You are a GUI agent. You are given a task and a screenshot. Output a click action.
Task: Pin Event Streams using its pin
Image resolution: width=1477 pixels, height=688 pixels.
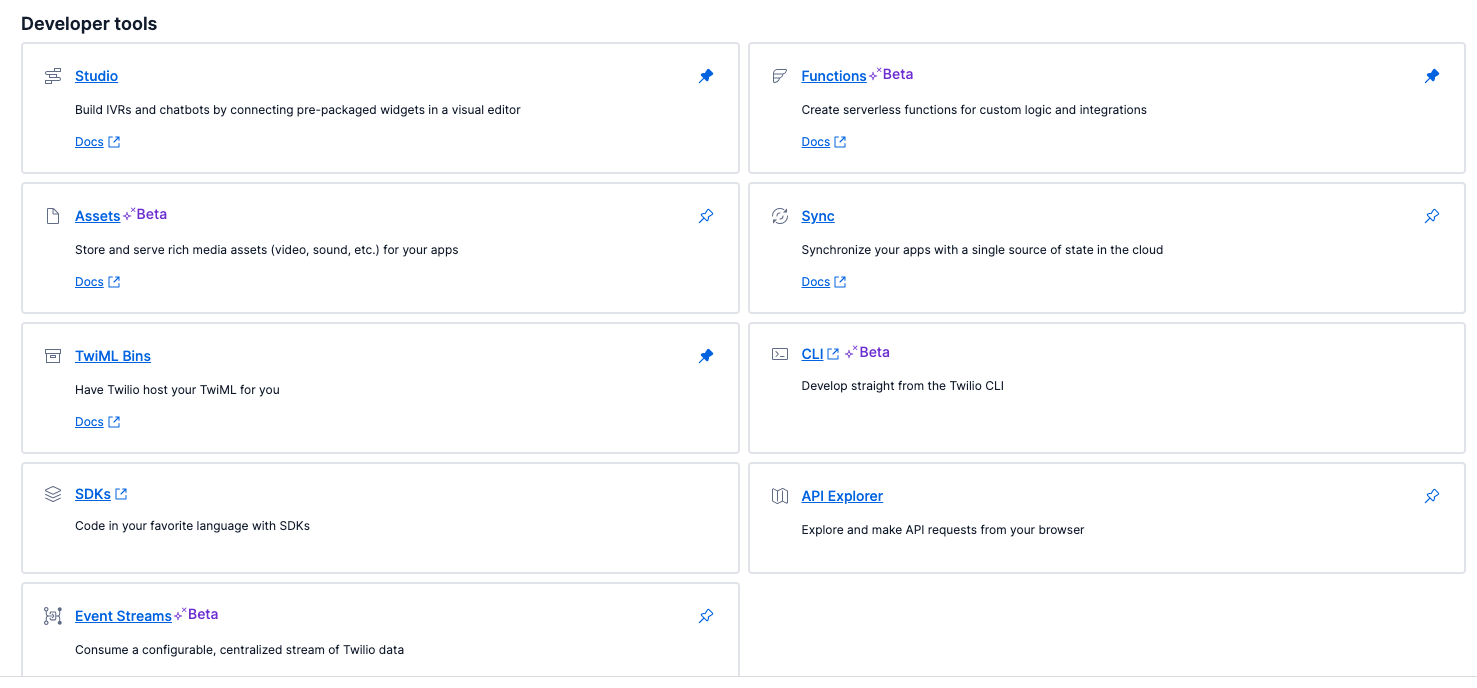(706, 616)
